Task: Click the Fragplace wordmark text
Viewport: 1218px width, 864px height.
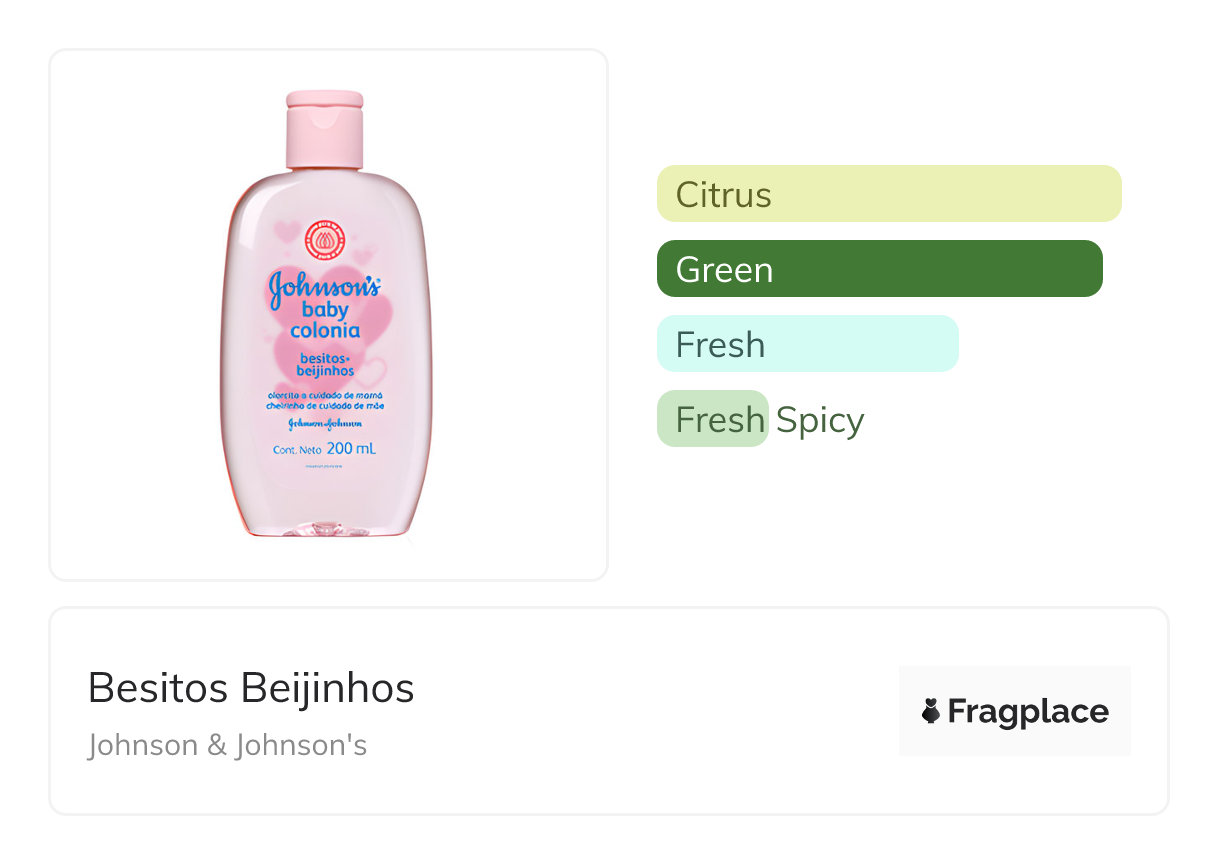Action: (x=1027, y=711)
